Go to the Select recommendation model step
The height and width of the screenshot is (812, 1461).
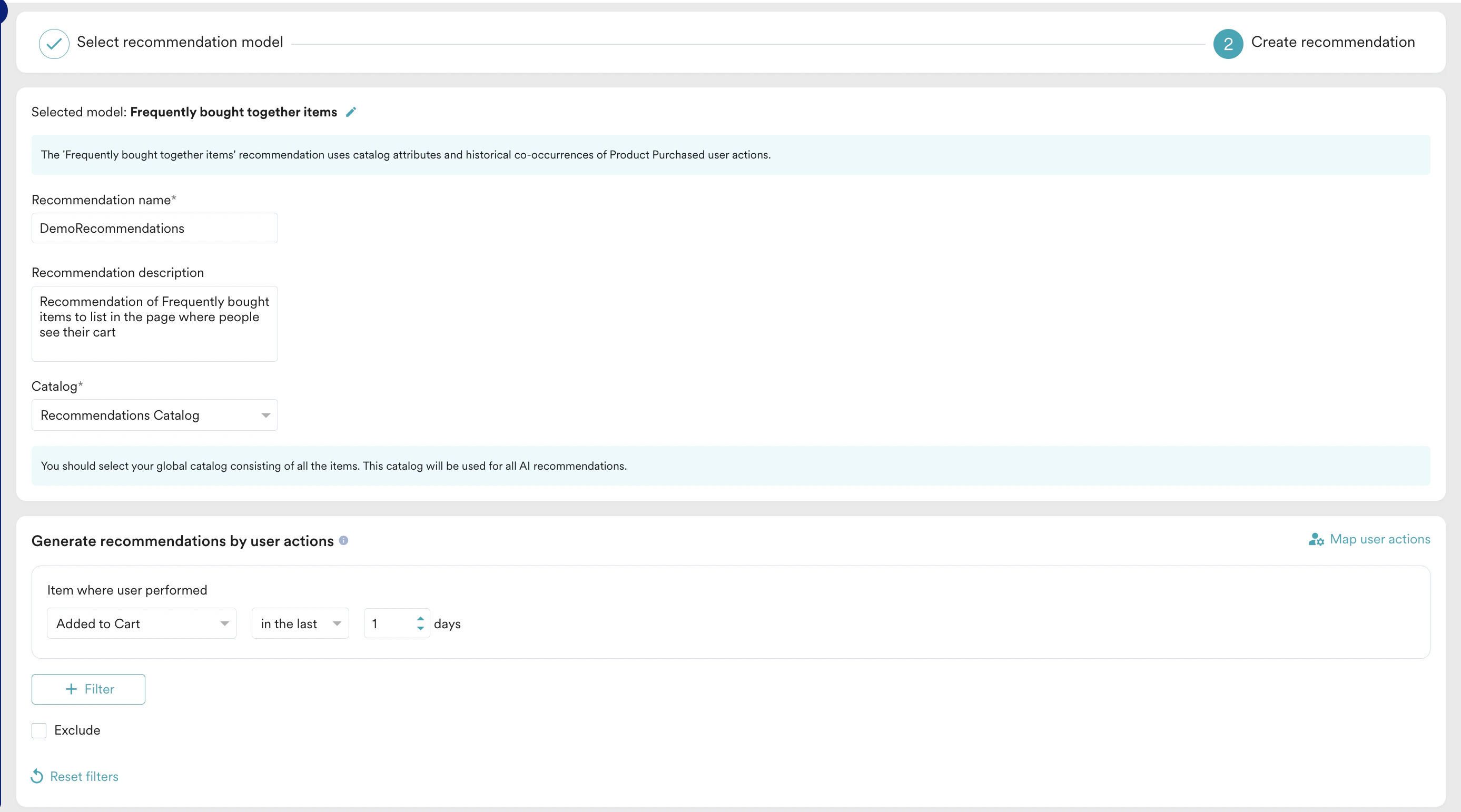[180, 42]
